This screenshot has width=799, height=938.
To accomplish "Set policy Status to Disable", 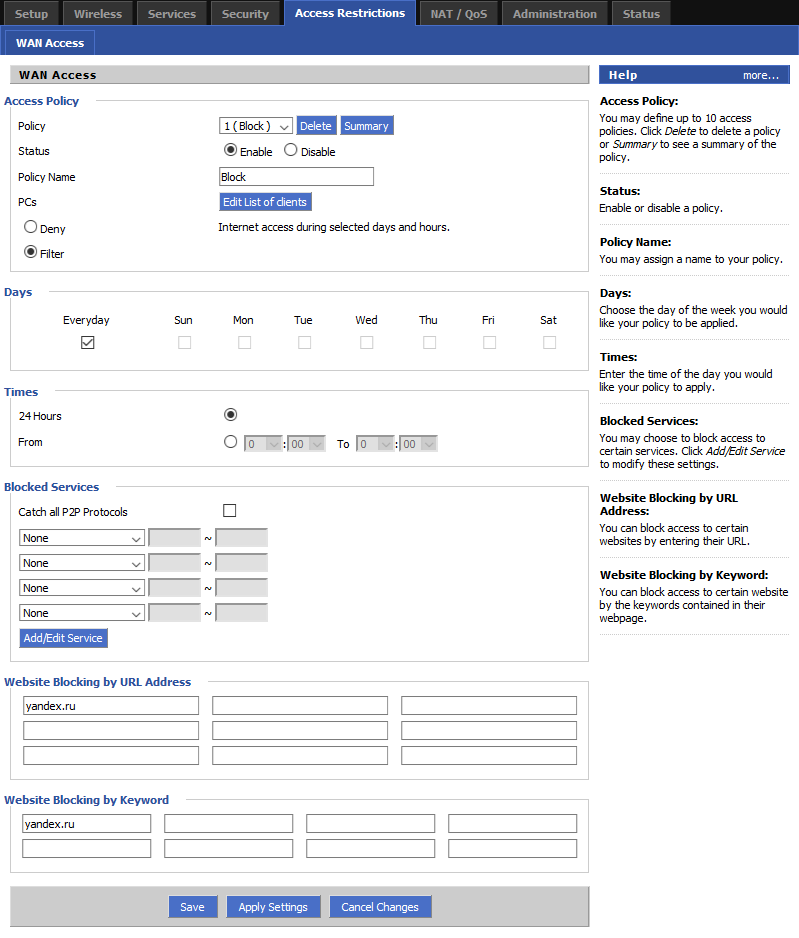I will coord(291,150).
